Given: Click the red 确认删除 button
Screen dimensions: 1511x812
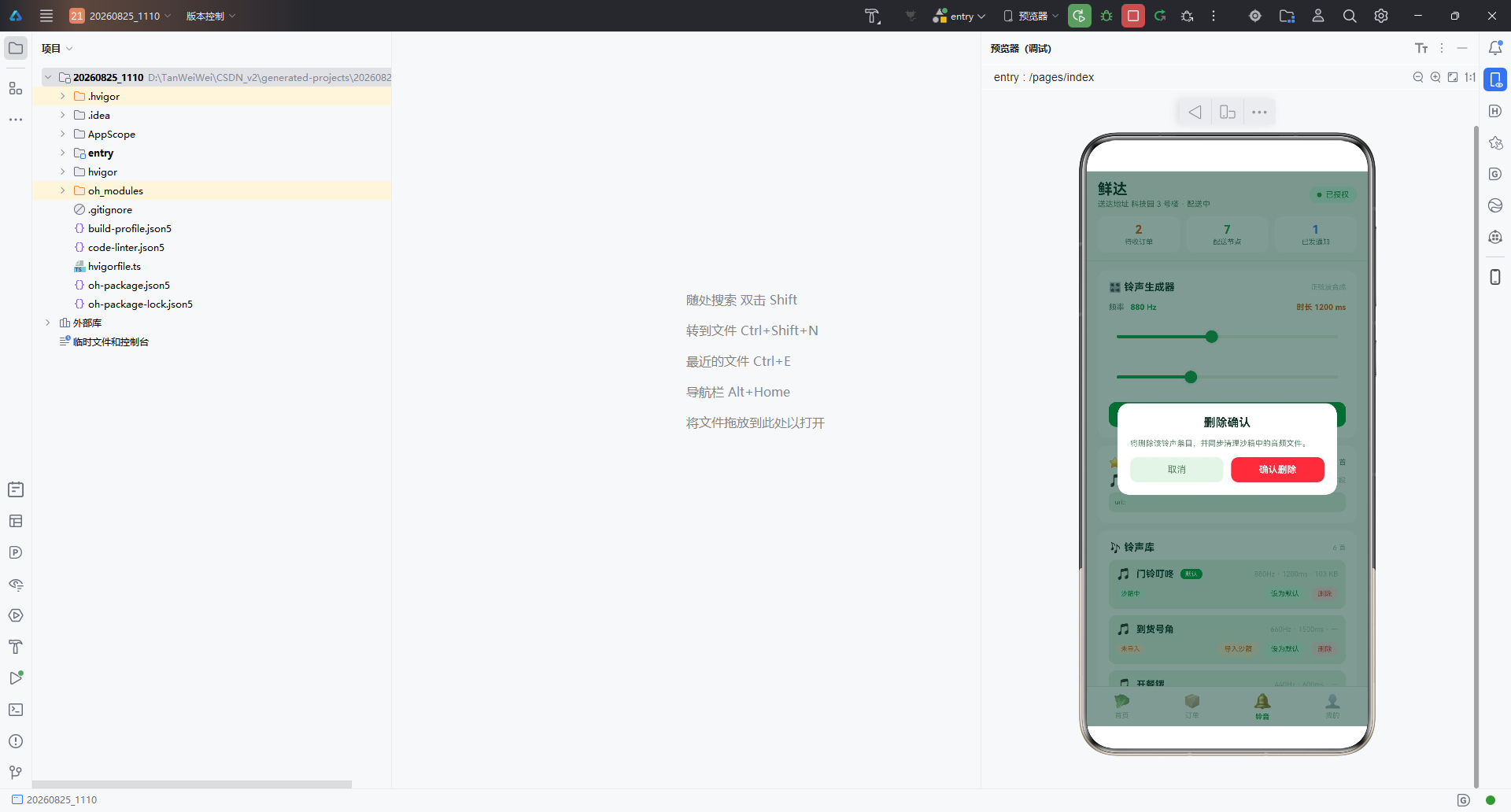Looking at the screenshot, I should (x=1277, y=470).
